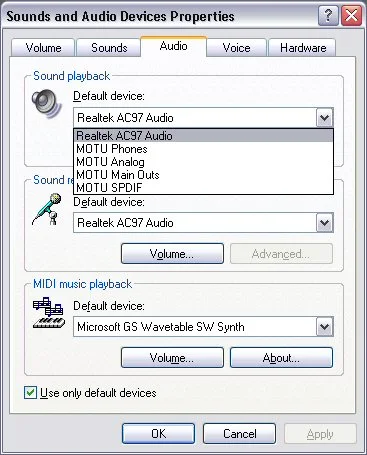Confirm with the OK button
The width and height of the screenshot is (367, 455).
158,433
